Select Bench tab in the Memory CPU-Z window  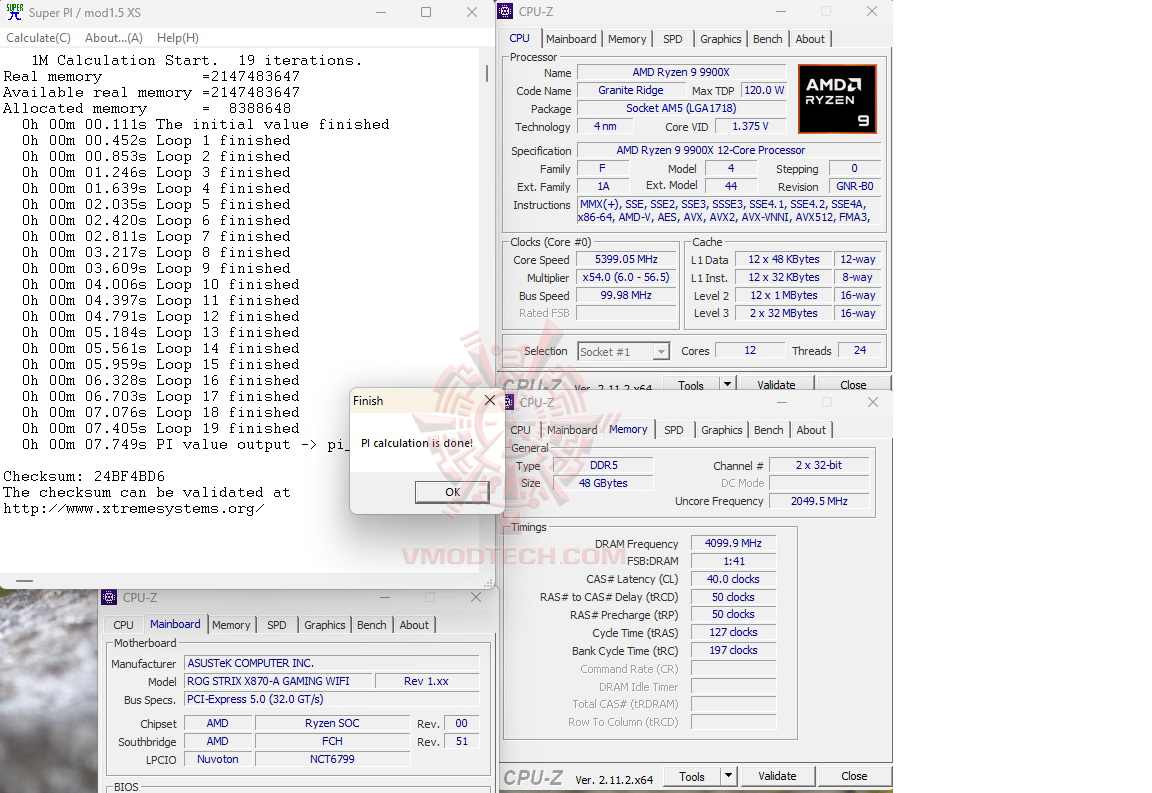768,430
